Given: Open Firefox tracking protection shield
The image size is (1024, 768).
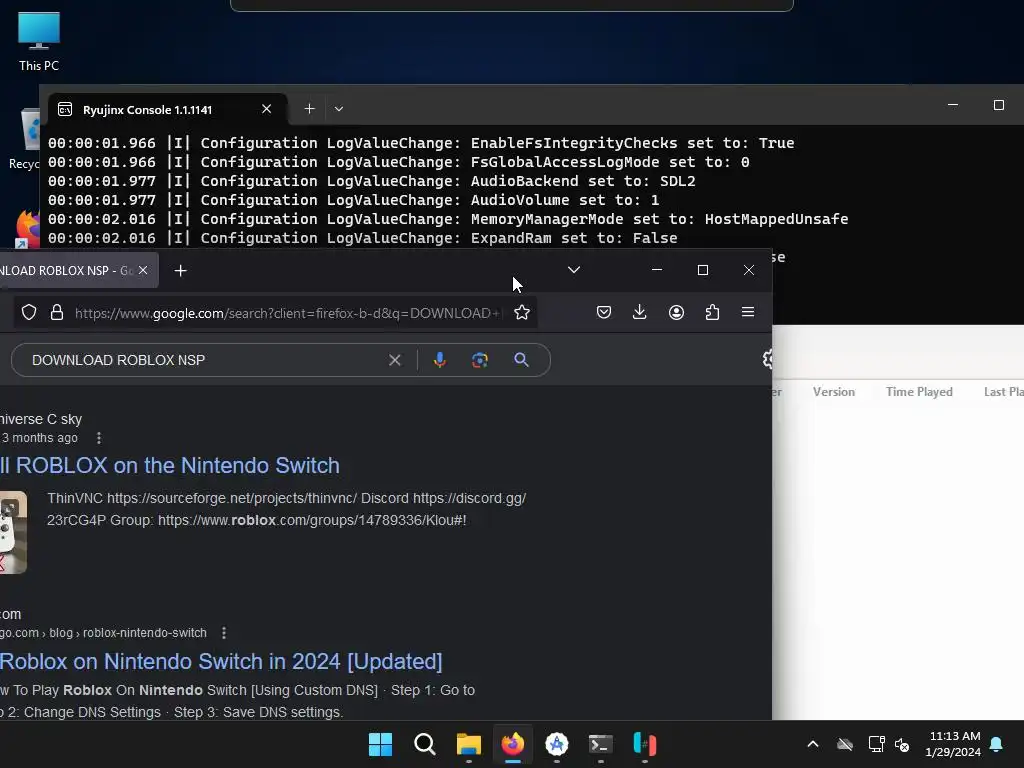Looking at the screenshot, I should pyautogui.click(x=29, y=313).
